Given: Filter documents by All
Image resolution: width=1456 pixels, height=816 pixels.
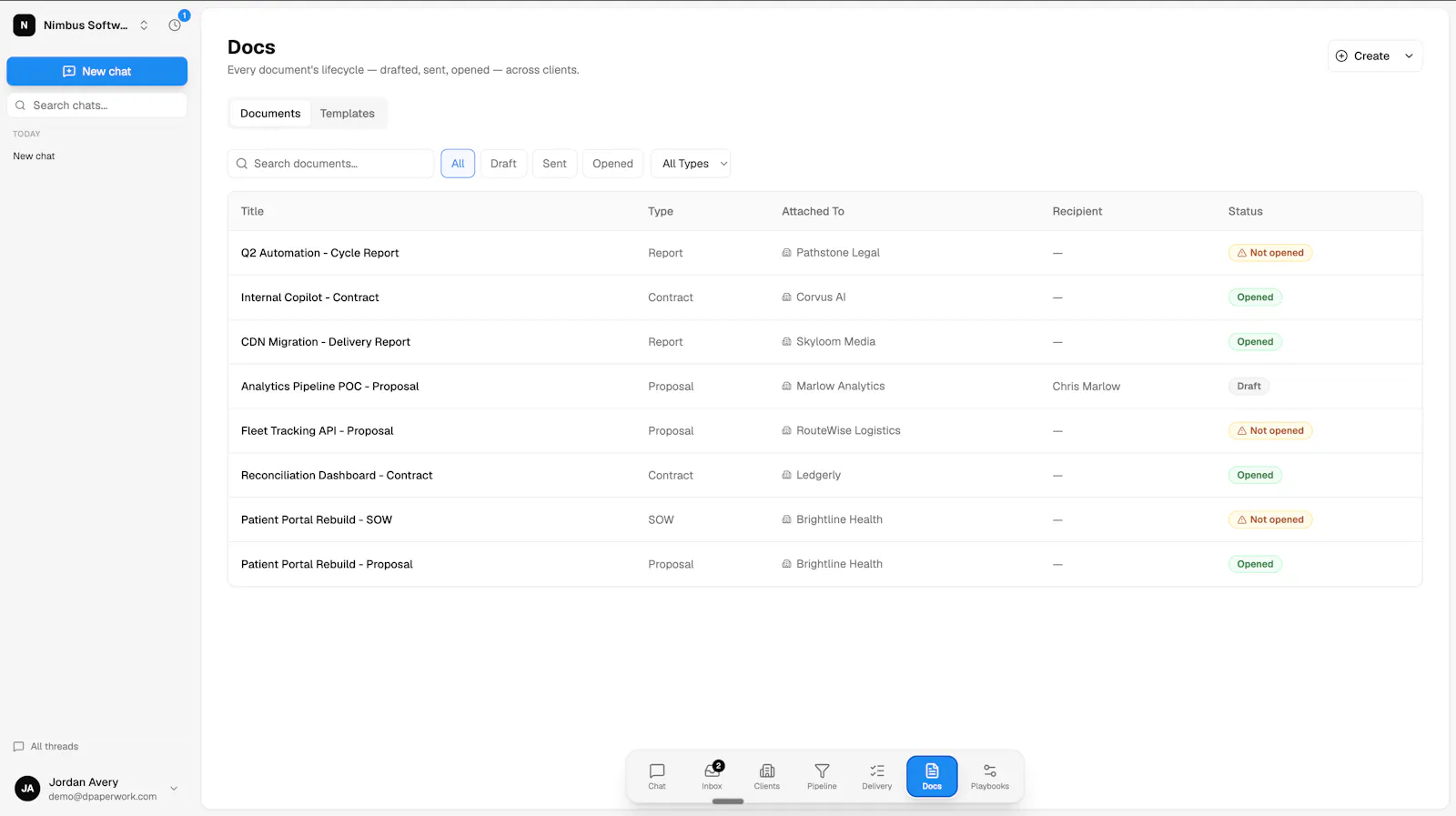Looking at the screenshot, I should point(458,164).
